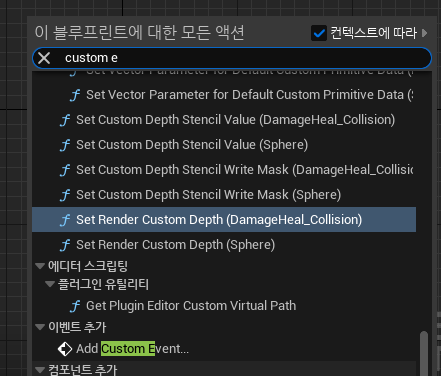Toggle the 컨텍스트에 따라 checkbox
Viewport: 441px width, 376px height.
coord(319,33)
